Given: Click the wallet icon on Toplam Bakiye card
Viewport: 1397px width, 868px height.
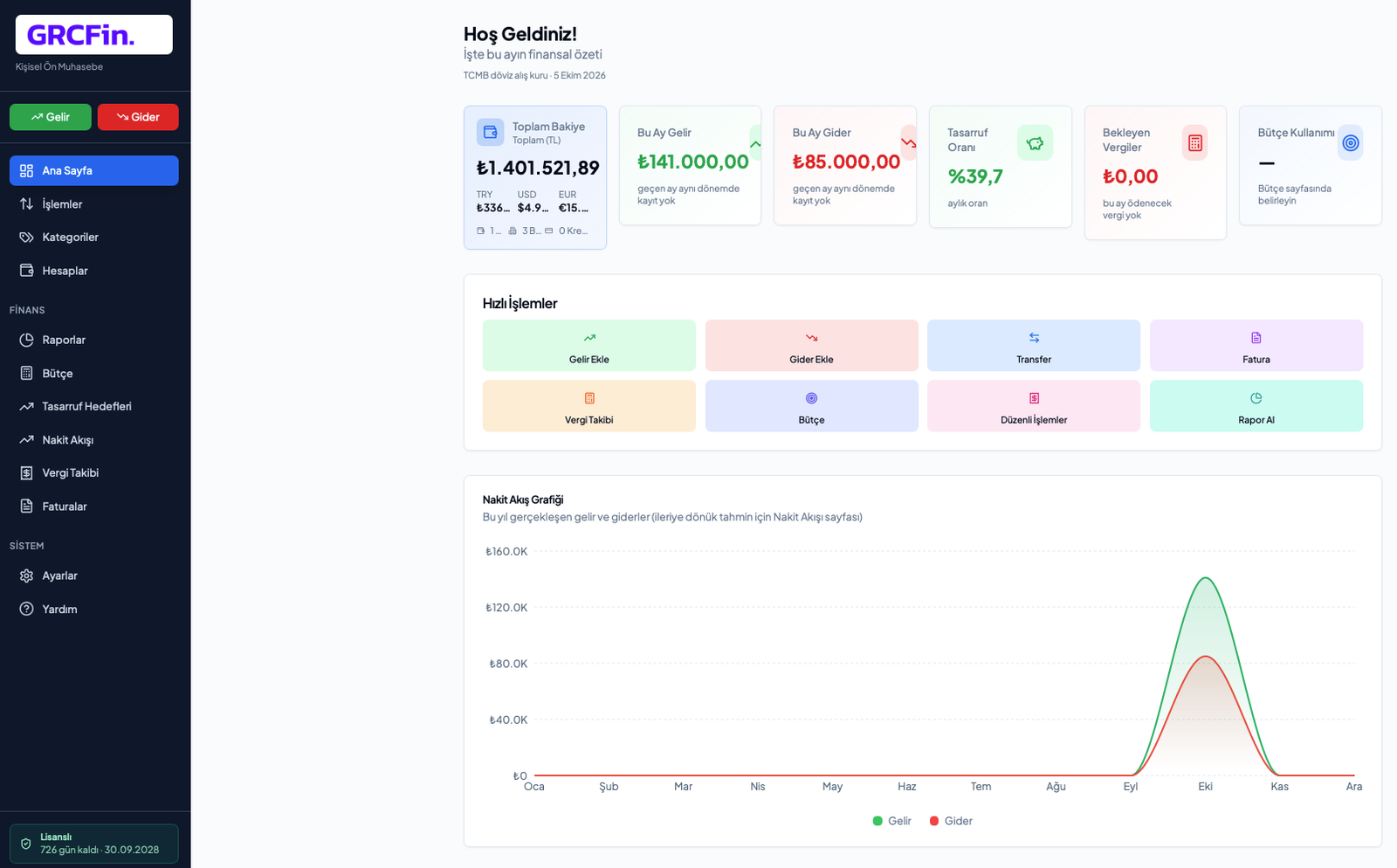Looking at the screenshot, I should 490,133.
